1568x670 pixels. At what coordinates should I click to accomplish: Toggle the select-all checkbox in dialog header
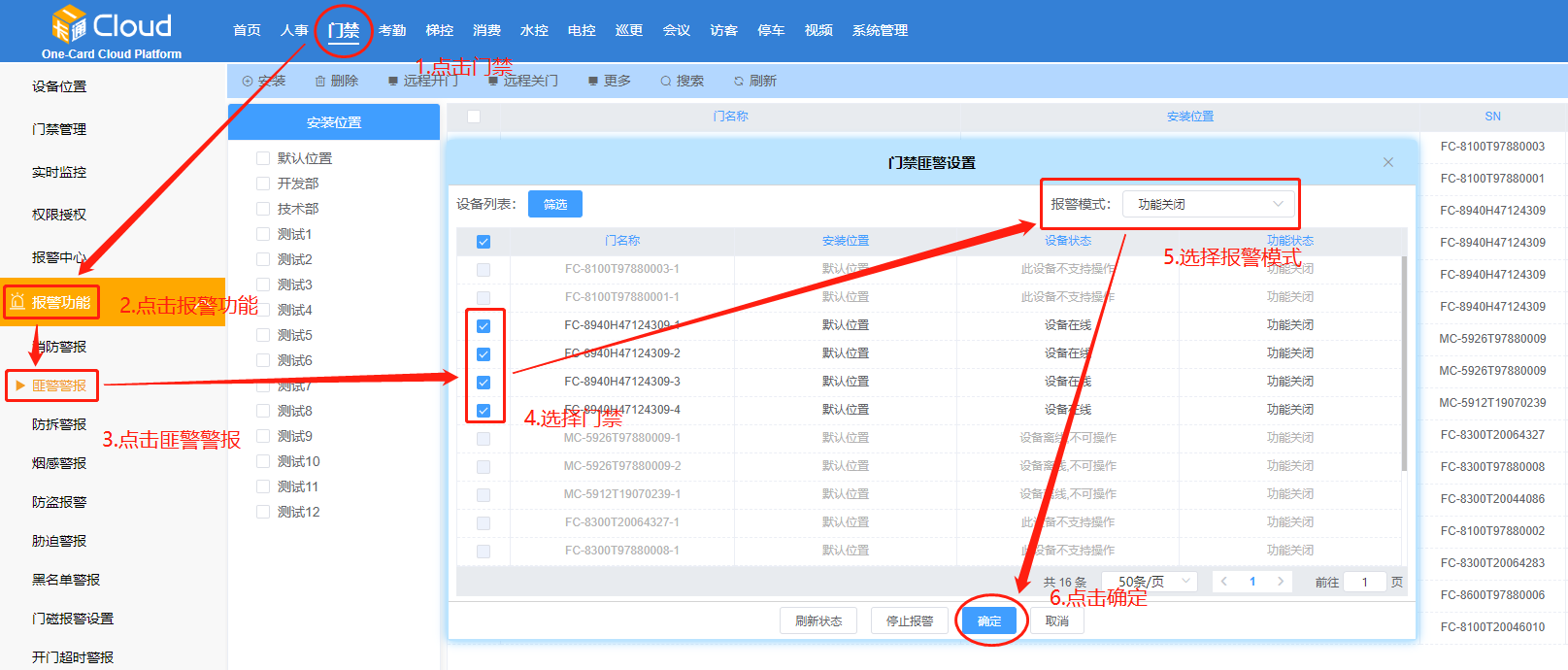(484, 242)
